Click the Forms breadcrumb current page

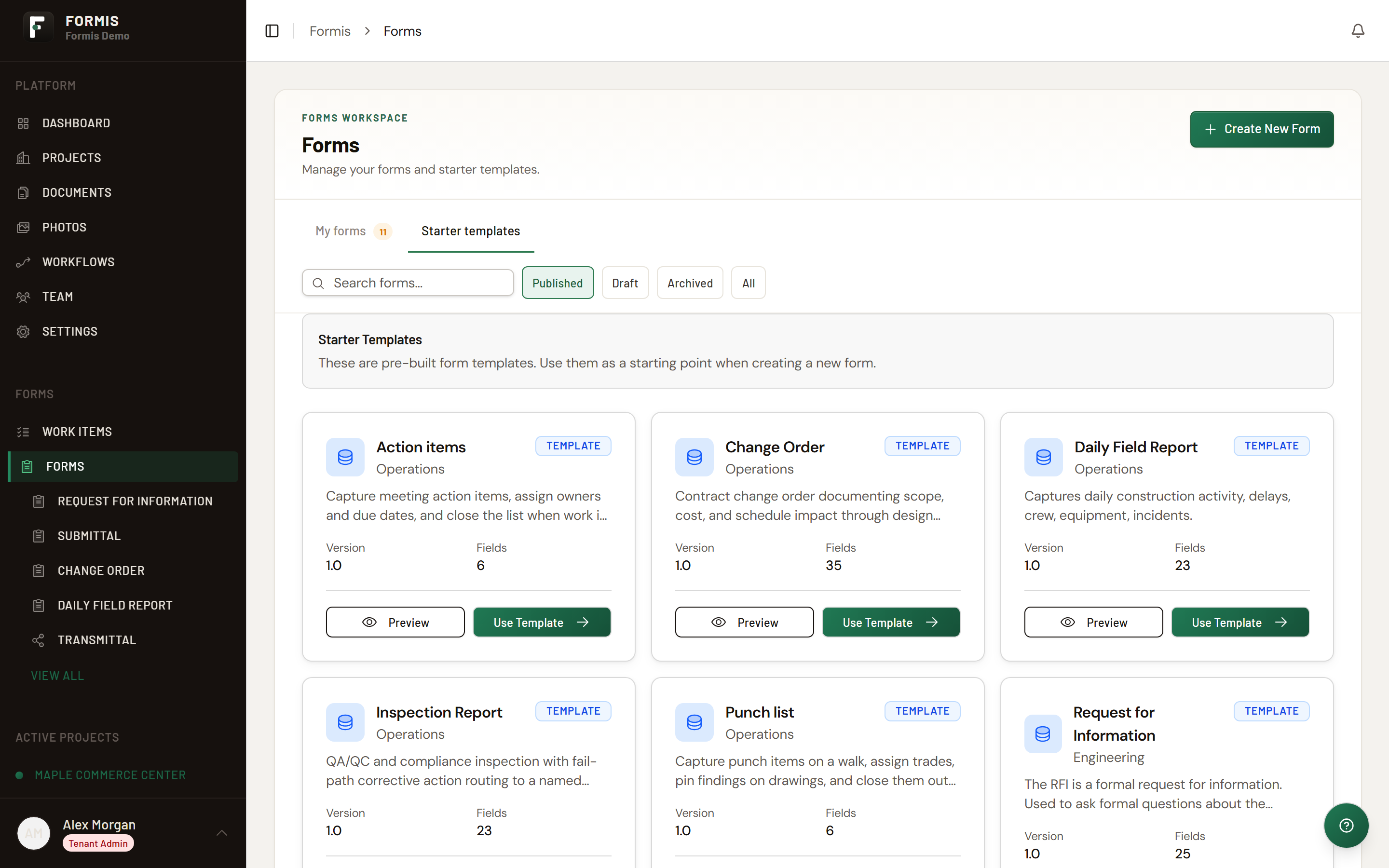402,31
